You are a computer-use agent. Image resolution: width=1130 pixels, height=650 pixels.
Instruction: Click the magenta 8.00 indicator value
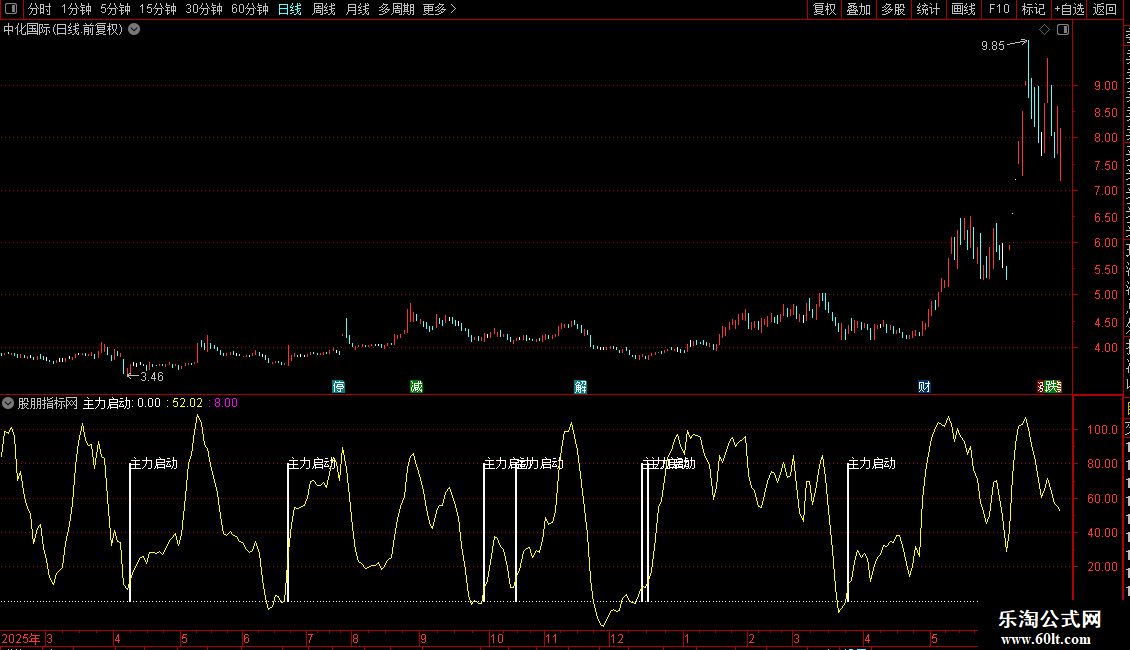(226, 403)
